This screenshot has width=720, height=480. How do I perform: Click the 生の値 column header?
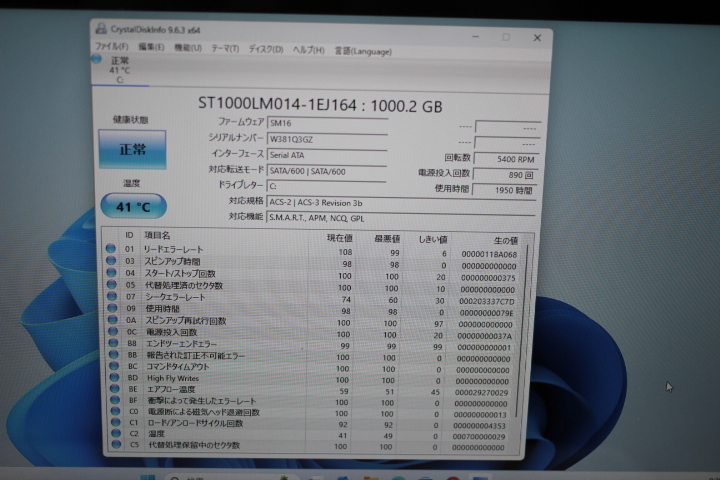point(506,240)
